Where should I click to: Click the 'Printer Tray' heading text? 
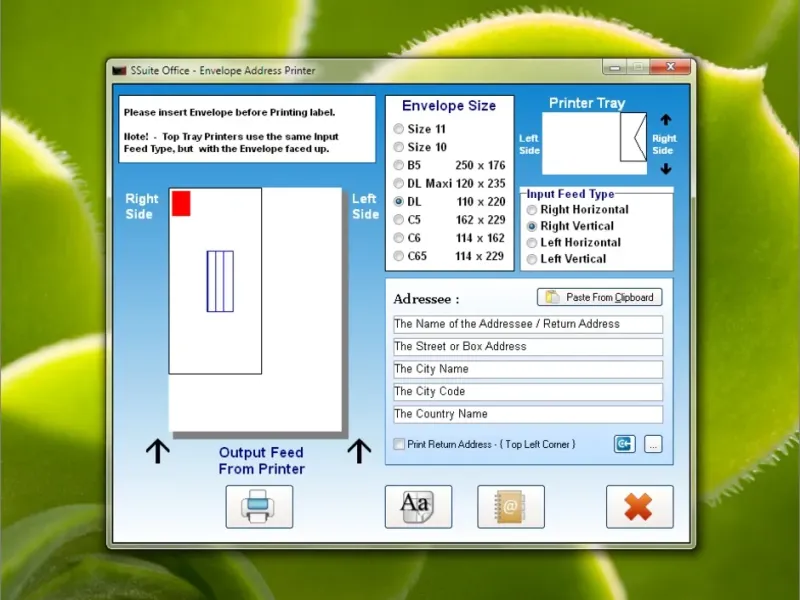point(587,103)
